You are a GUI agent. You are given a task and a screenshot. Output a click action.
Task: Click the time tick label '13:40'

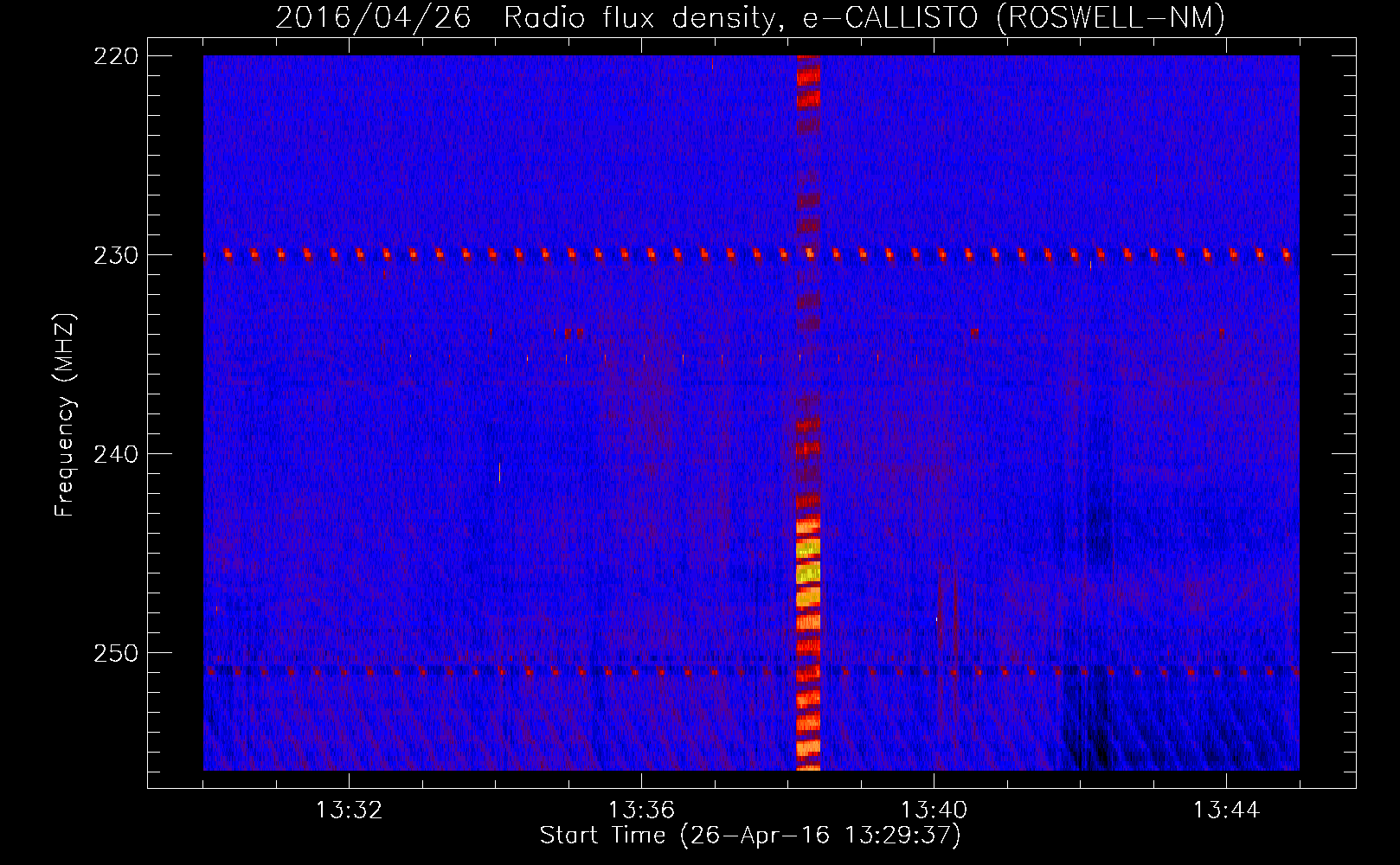pos(934,811)
